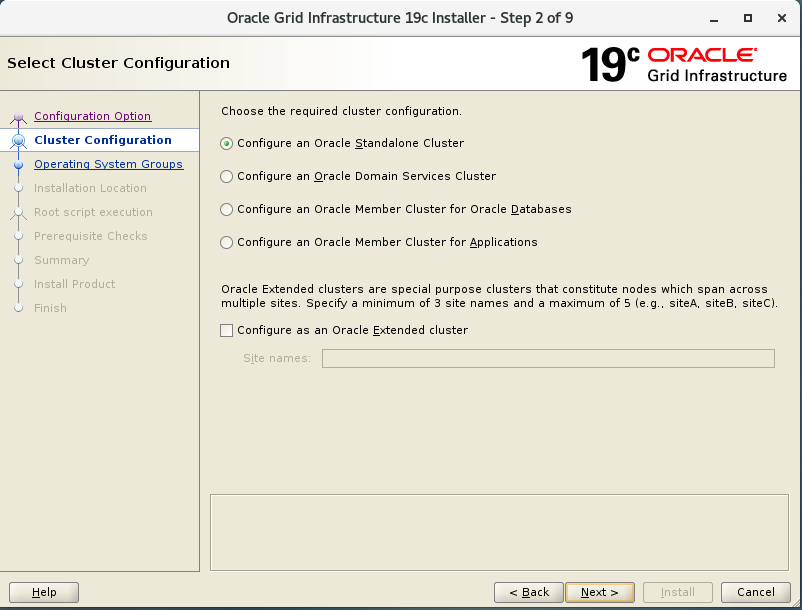802x610 pixels.
Task: Select Configure an Oracle Domain Services Cluster
Action: click(226, 176)
